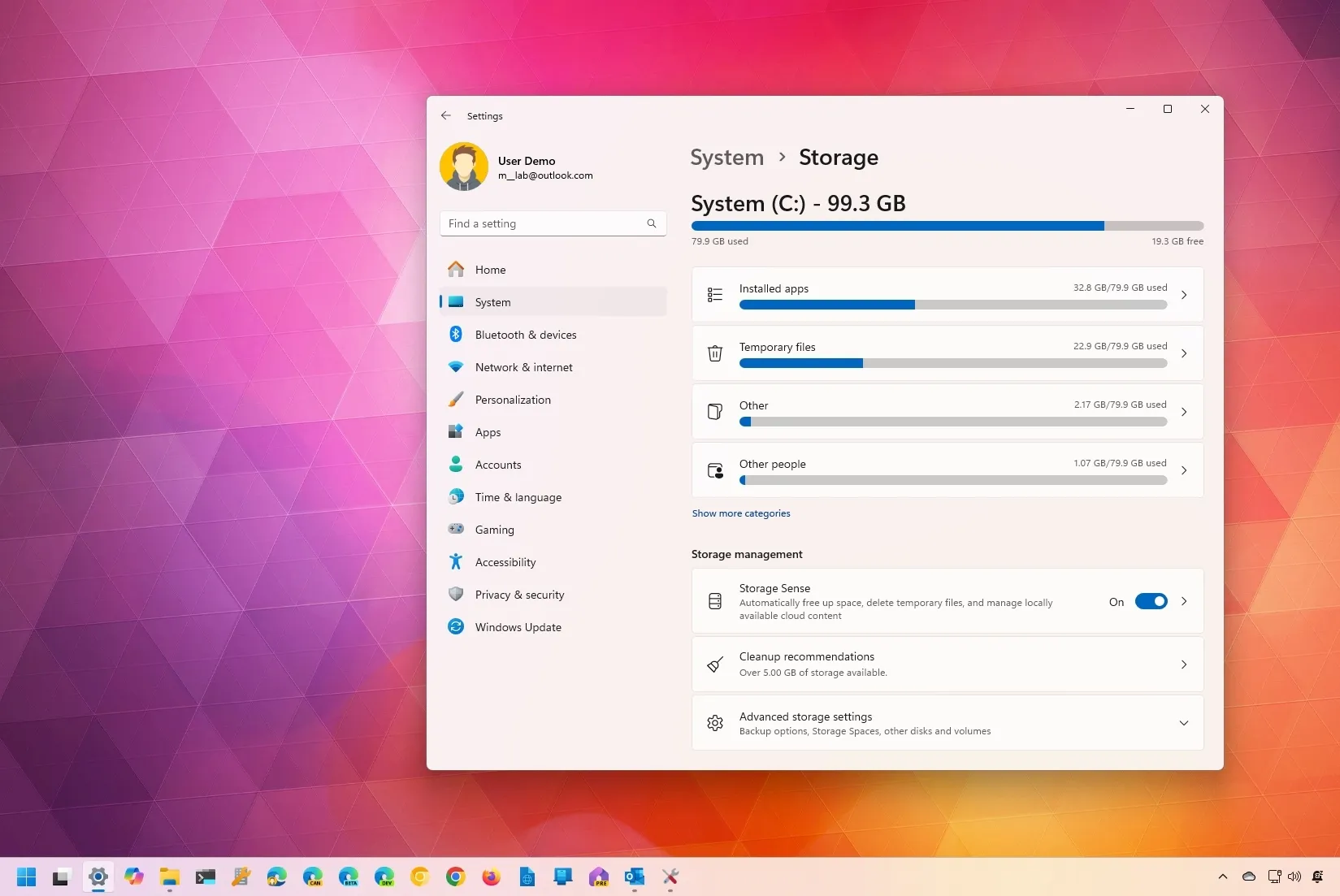Click the search magnifier in Find a setting
The height and width of the screenshot is (896, 1340).
[651, 223]
